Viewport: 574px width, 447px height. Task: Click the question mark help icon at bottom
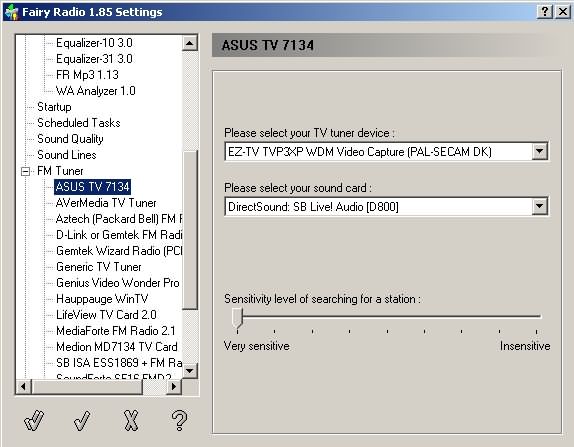[x=179, y=420]
